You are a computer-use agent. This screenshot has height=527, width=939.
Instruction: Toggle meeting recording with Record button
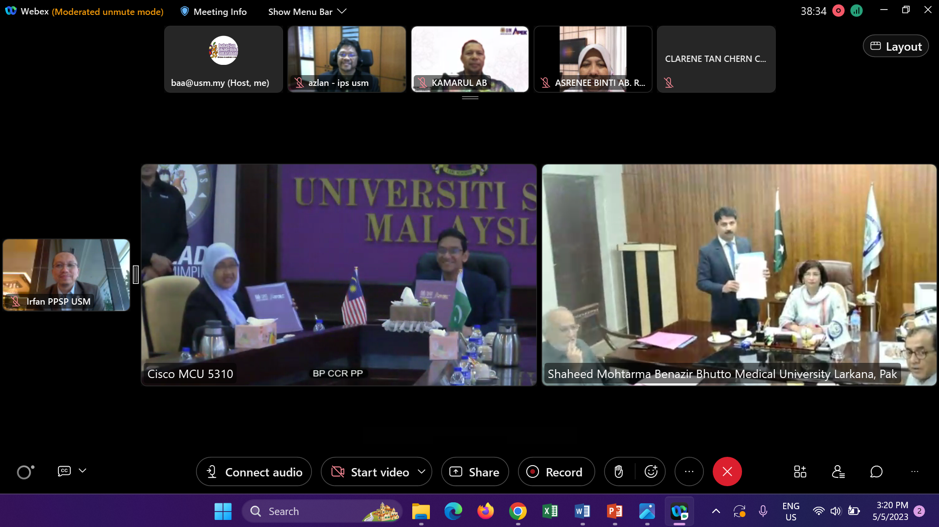click(555, 472)
